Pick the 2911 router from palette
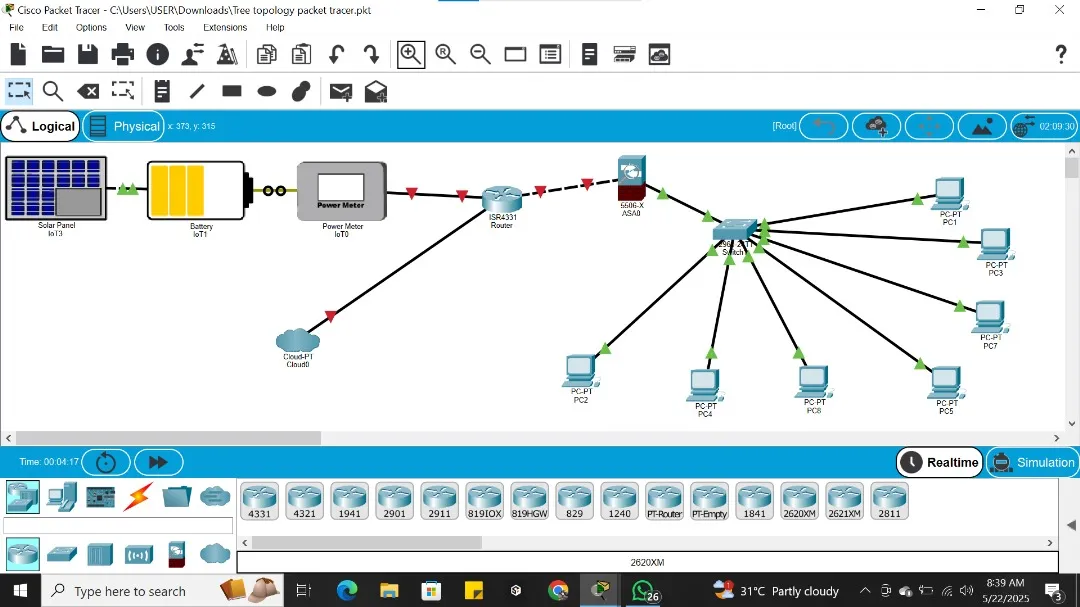Screen dimensions: 1080x607 click(439, 501)
